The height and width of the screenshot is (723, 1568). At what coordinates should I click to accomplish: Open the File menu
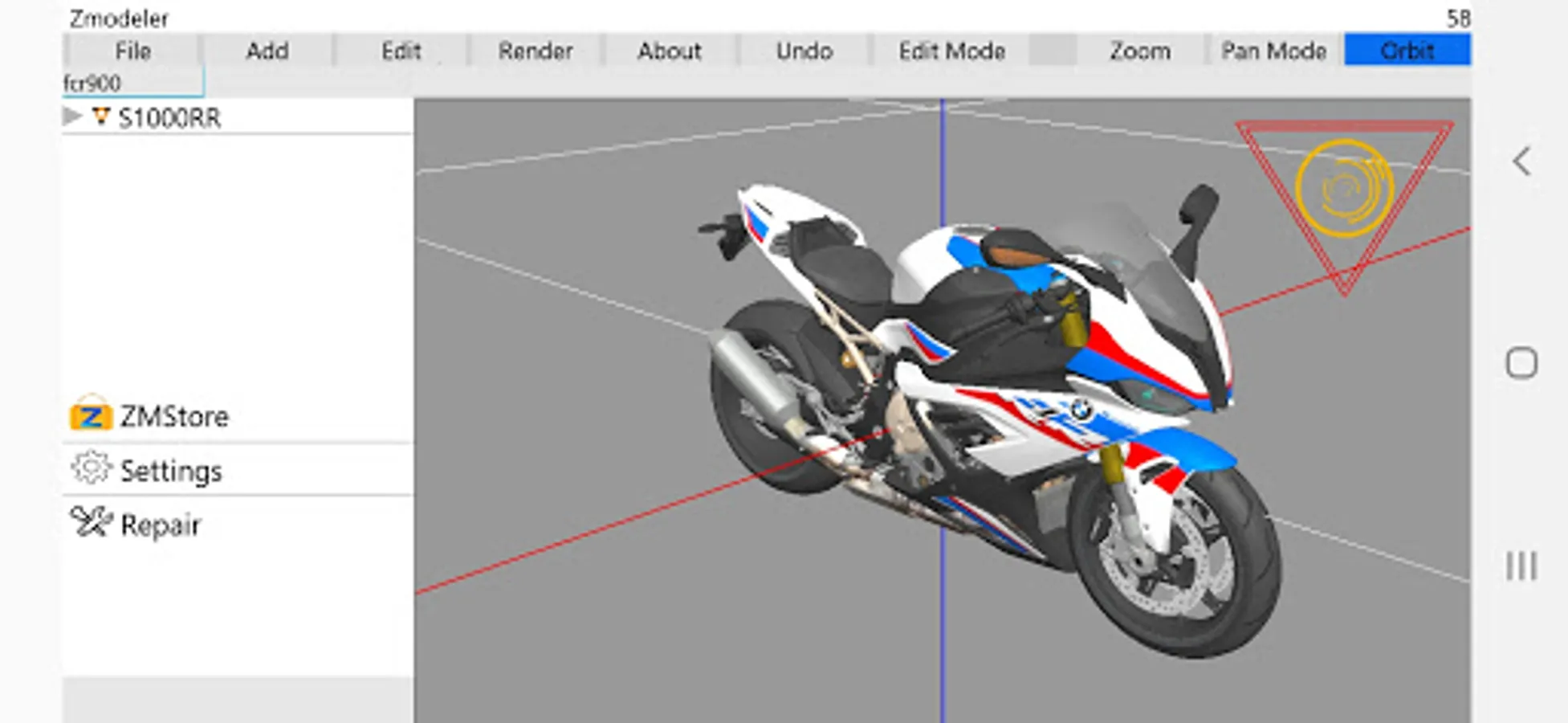pyautogui.click(x=132, y=51)
